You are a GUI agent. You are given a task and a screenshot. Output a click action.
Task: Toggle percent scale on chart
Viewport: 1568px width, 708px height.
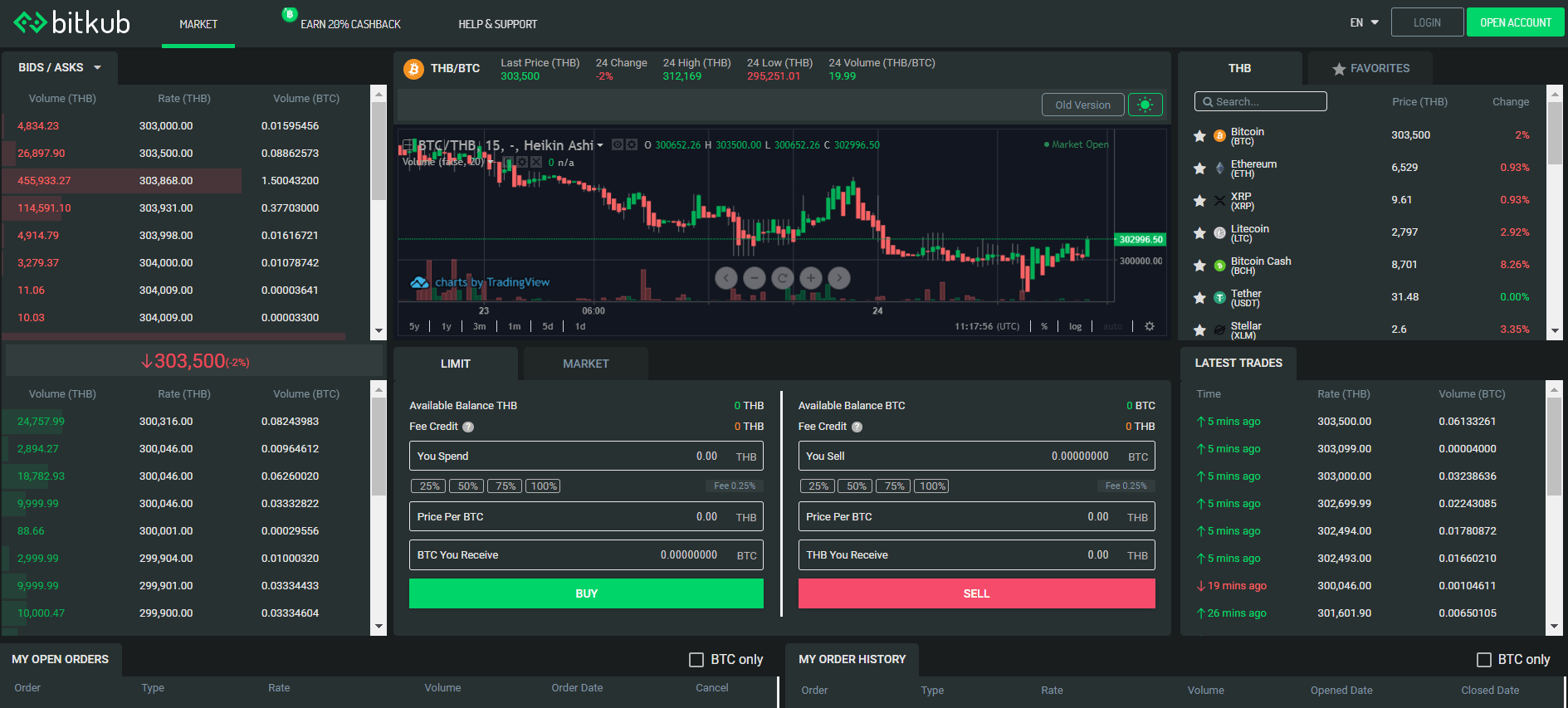[x=1044, y=326]
